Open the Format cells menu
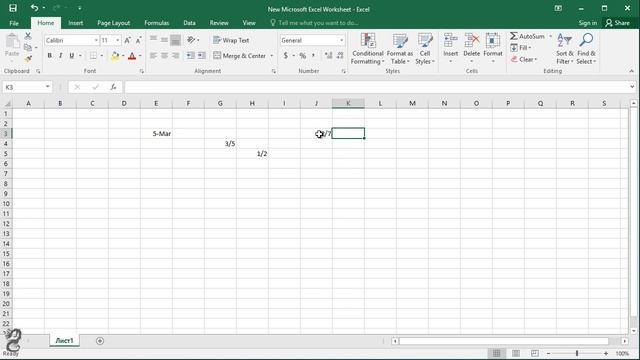 pos(493,49)
